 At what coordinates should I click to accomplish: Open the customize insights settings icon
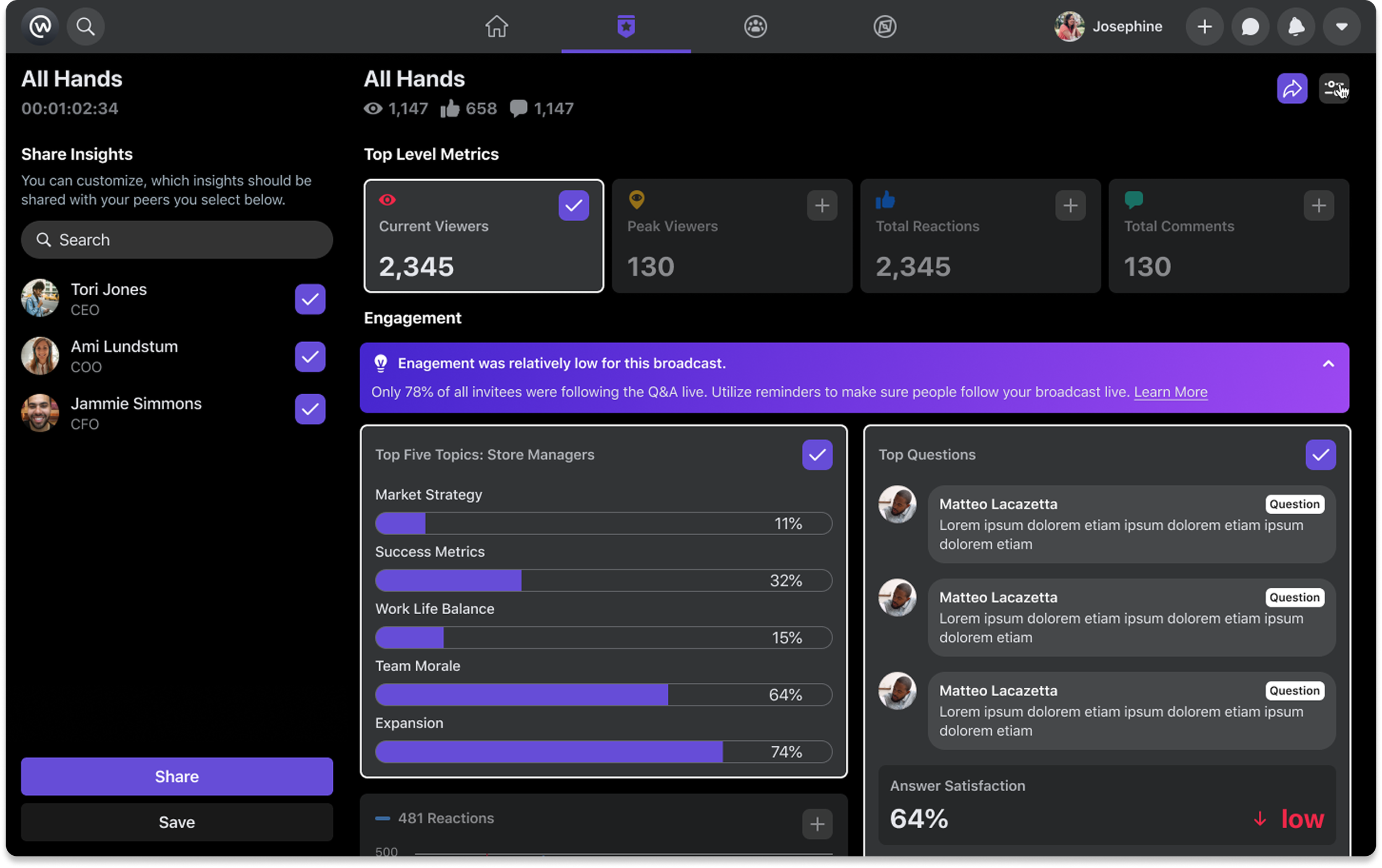(1334, 88)
